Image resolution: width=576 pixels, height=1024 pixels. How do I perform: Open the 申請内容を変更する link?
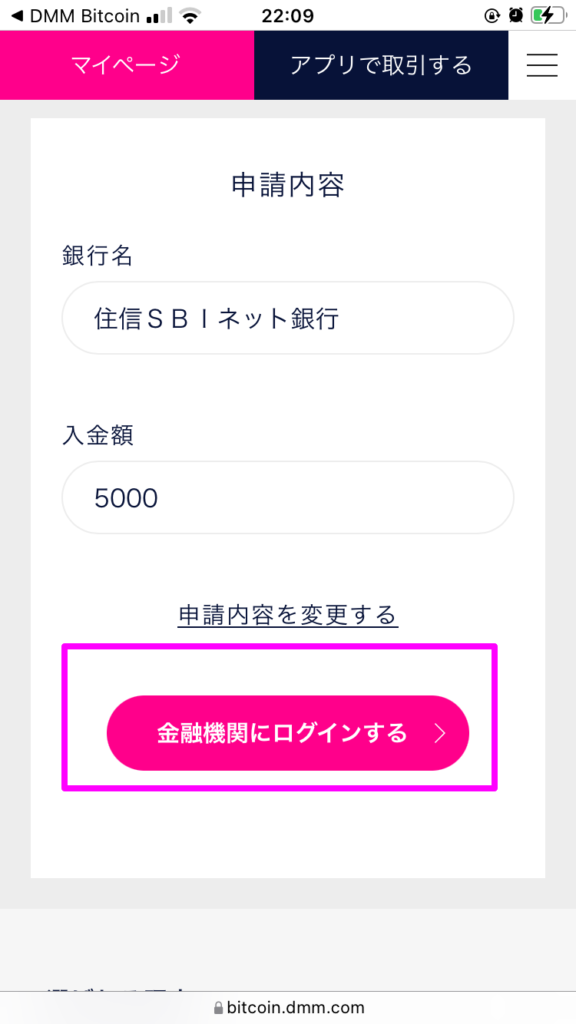click(x=287, y=615)
